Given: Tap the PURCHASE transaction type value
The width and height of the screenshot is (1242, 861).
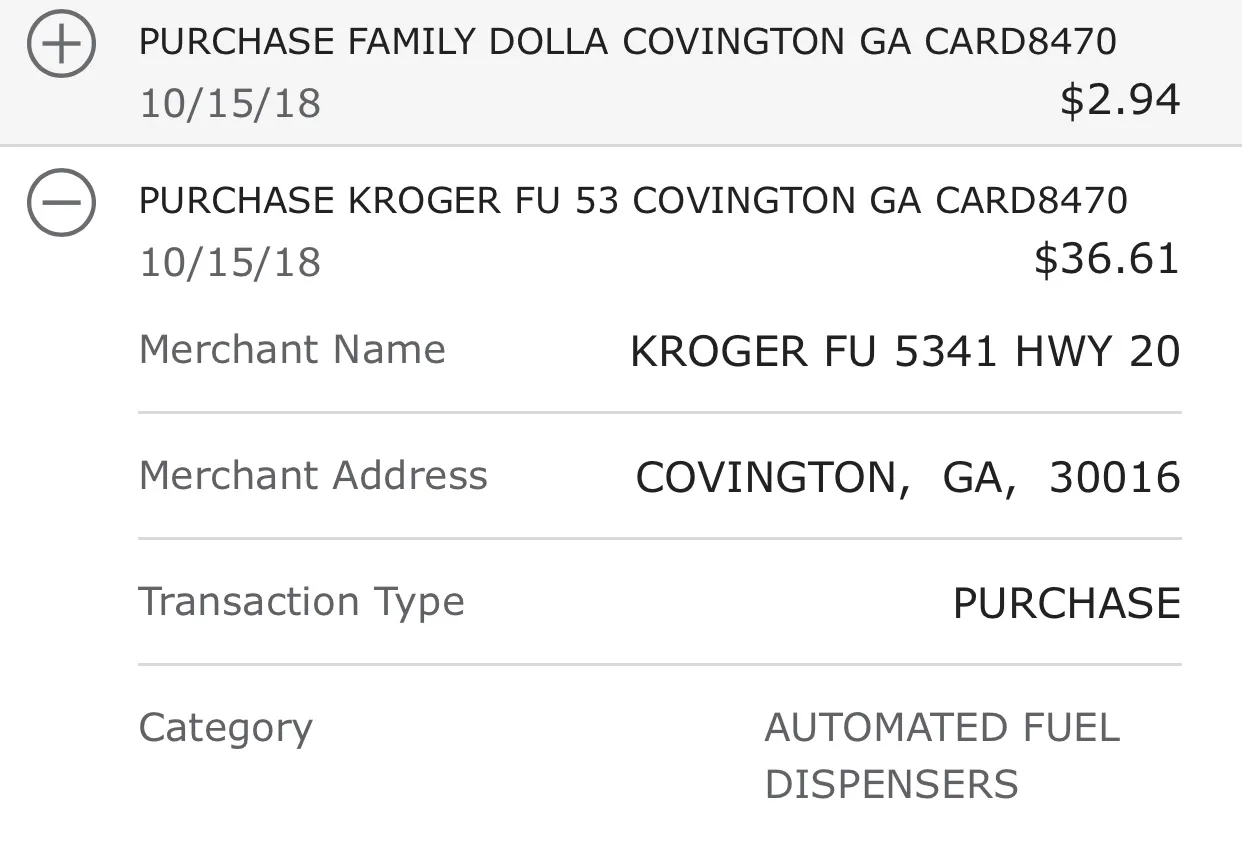Looking at the screenshot, I should click(1066, 604).
